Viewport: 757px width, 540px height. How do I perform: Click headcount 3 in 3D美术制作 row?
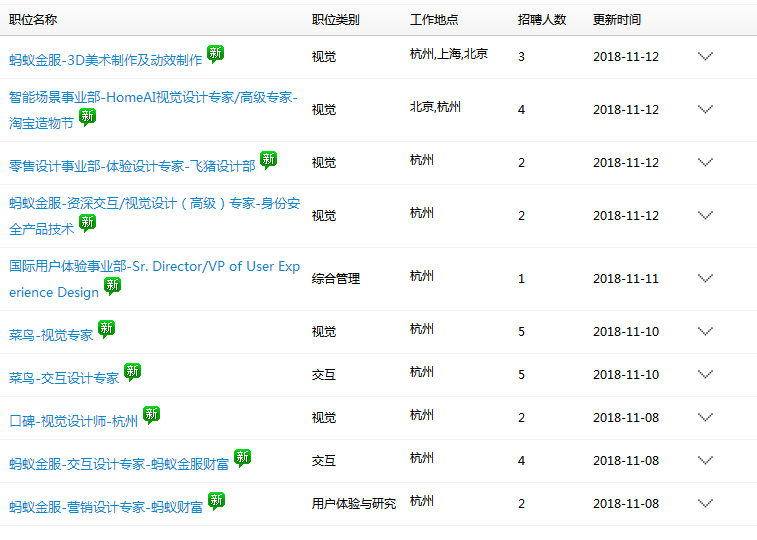coord(521,57)
